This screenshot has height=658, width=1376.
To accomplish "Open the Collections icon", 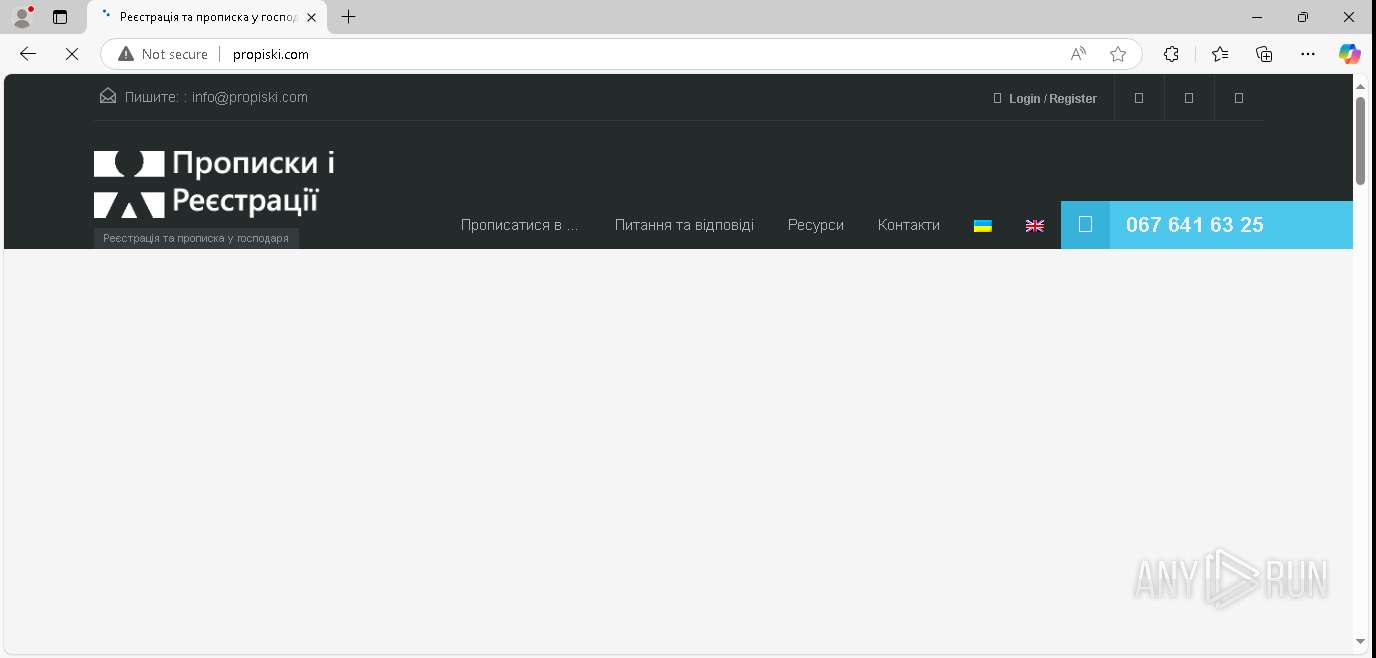I will pyautogui.click(x=1264, y=54).
